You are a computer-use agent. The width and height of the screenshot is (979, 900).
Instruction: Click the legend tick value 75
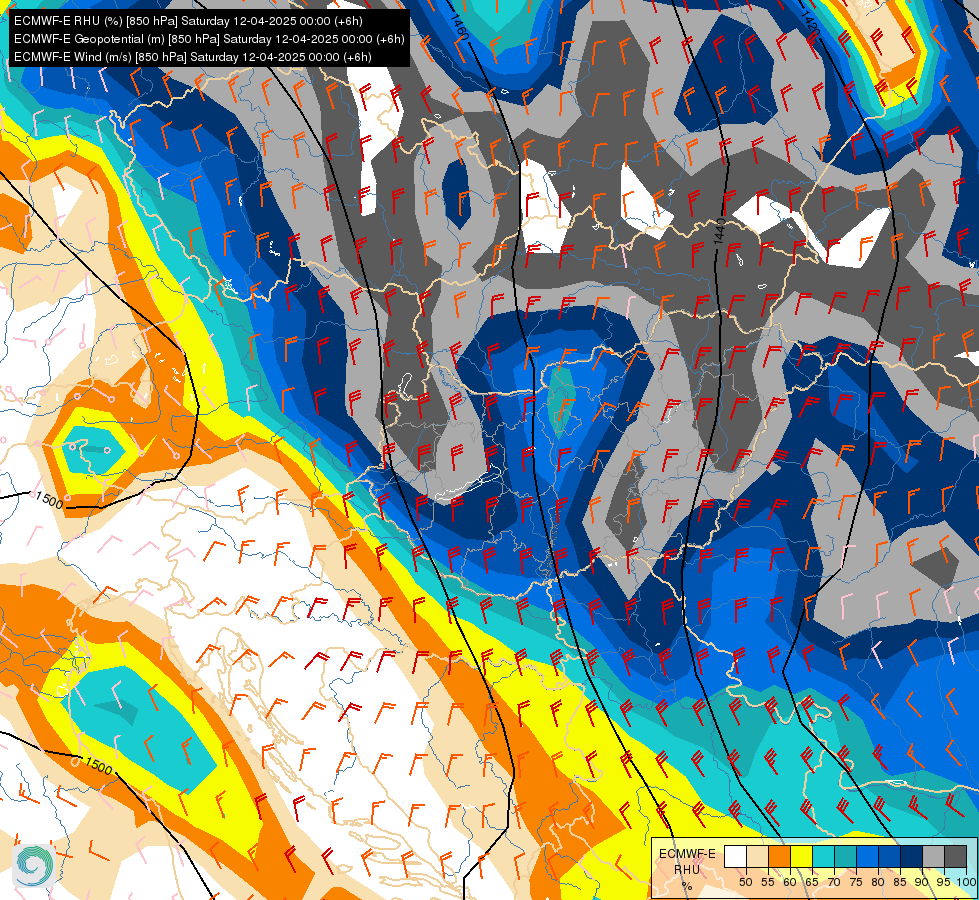tap(855, 882)
